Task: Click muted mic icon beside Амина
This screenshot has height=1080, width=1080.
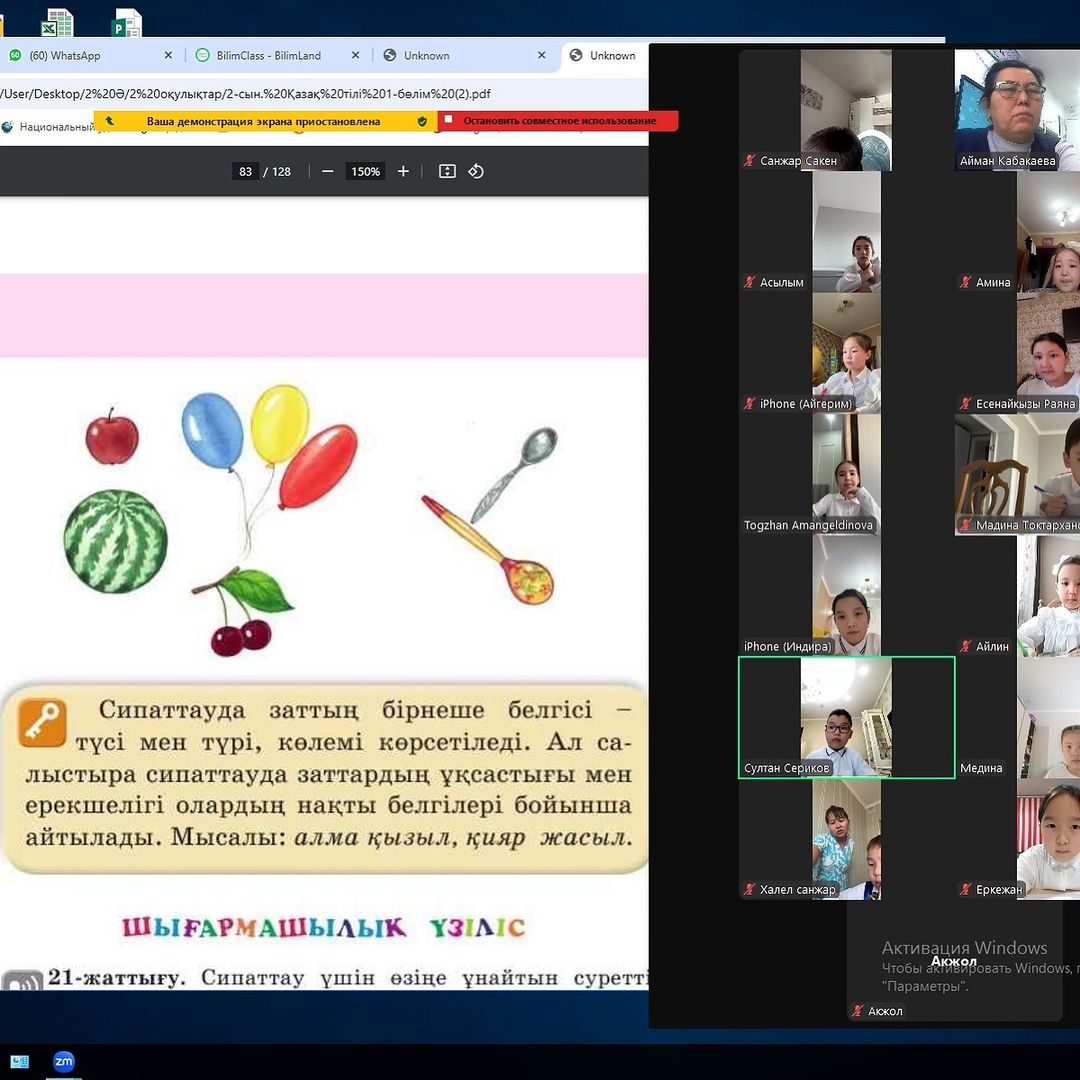Action: tap(966, 282)
